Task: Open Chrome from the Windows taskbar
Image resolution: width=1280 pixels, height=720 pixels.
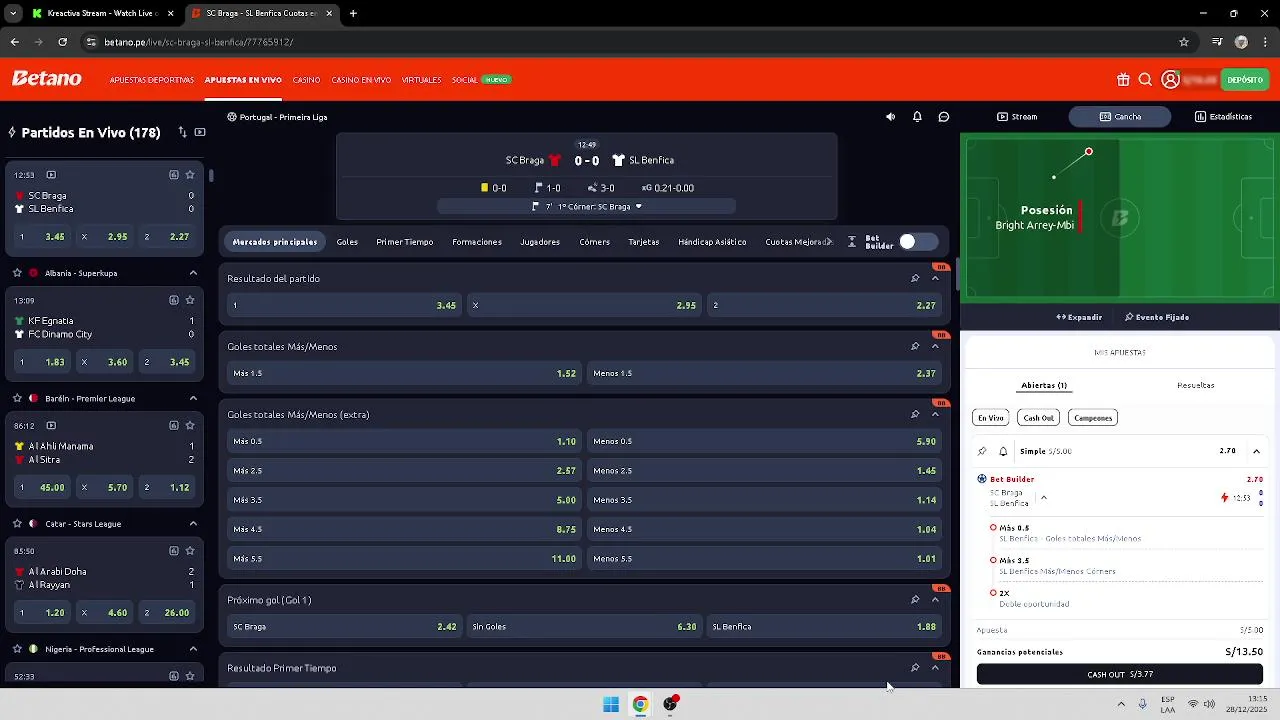Action: [640, 705]
